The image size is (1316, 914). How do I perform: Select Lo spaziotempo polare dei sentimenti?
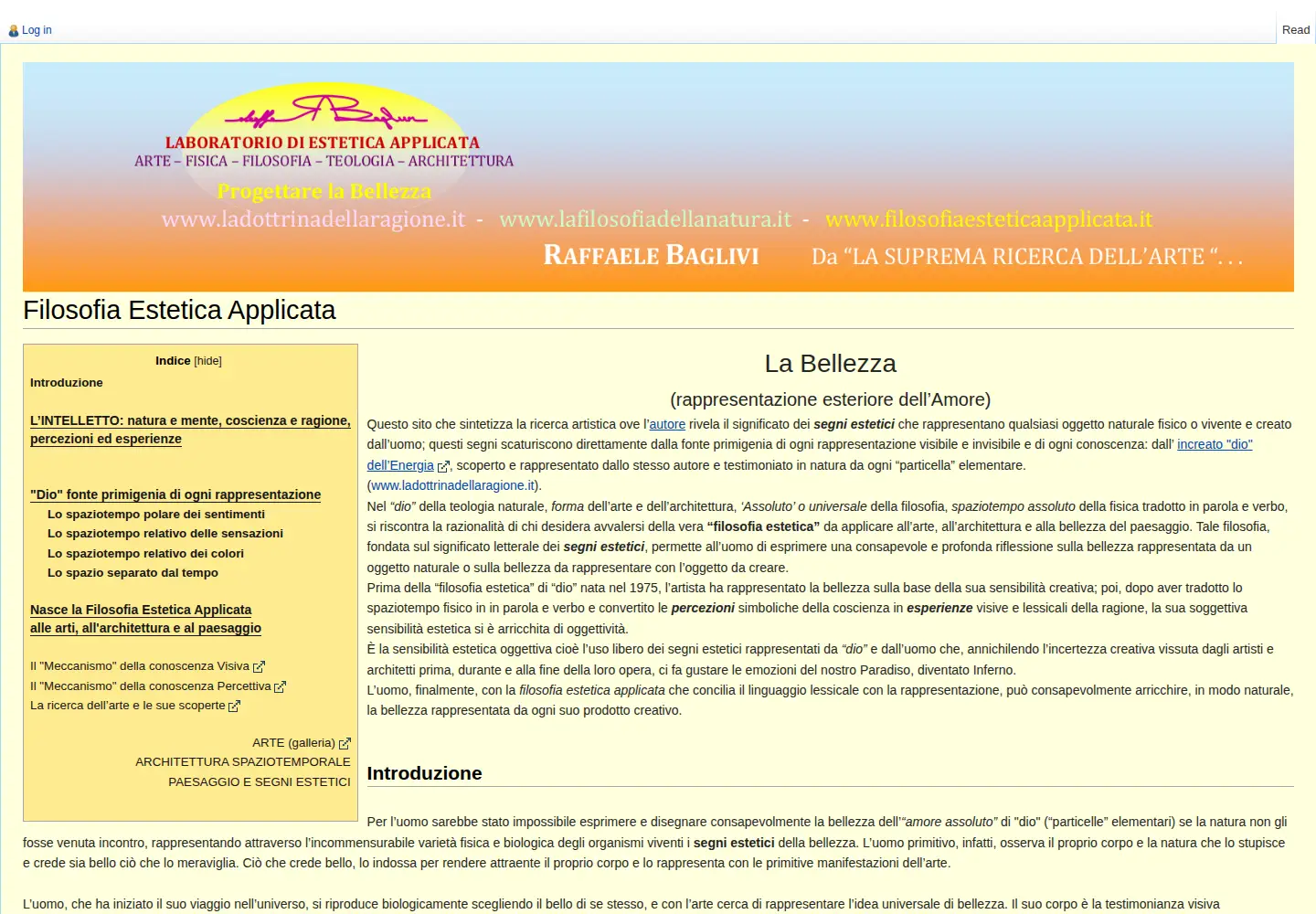[156, 515]
